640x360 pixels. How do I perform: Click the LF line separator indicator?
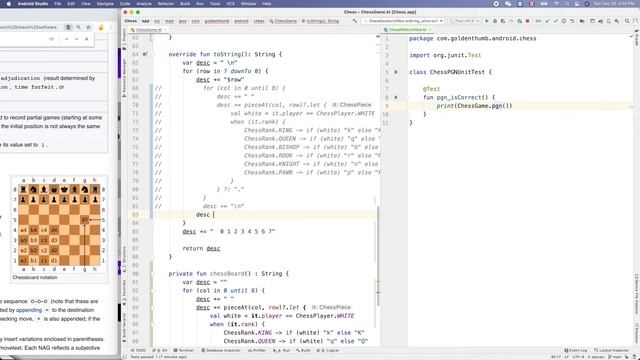(x=567, y=357)
